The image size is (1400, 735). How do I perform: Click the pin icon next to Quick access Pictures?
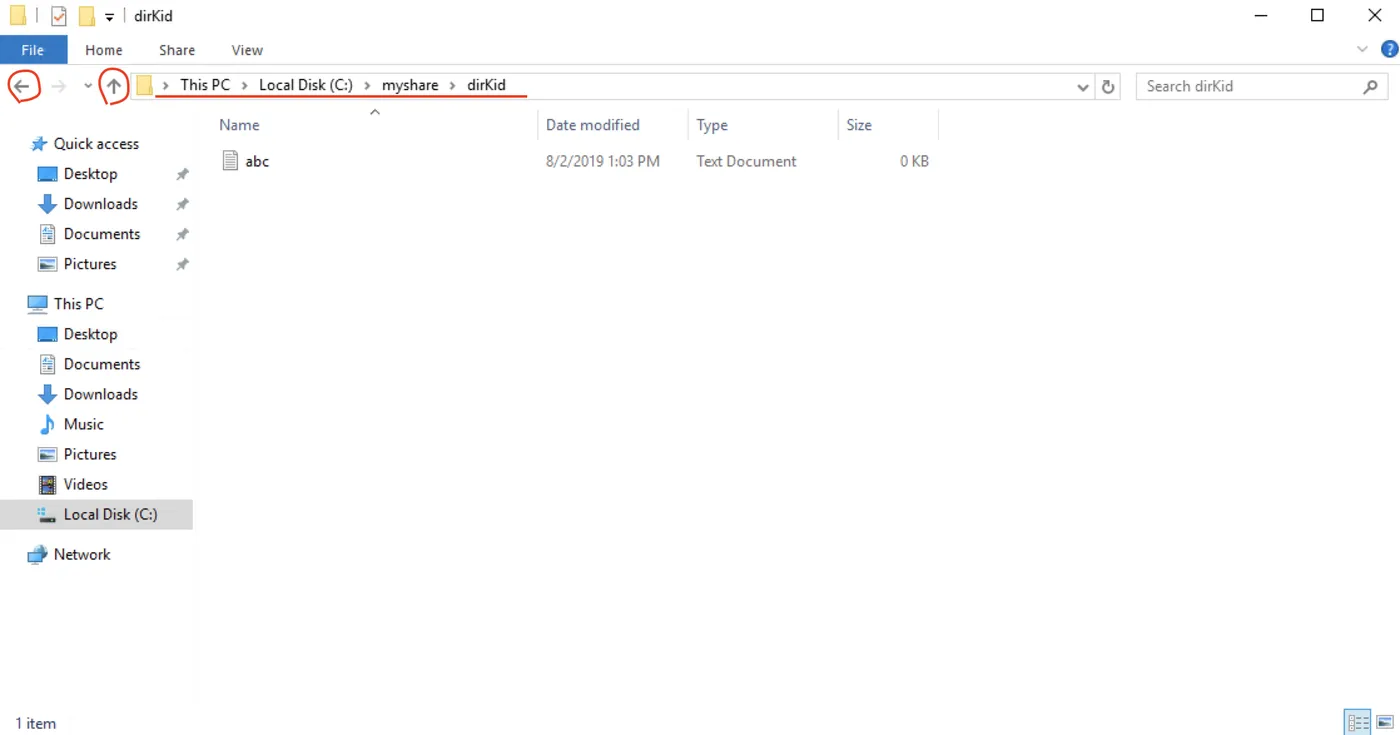coord(182,264)
